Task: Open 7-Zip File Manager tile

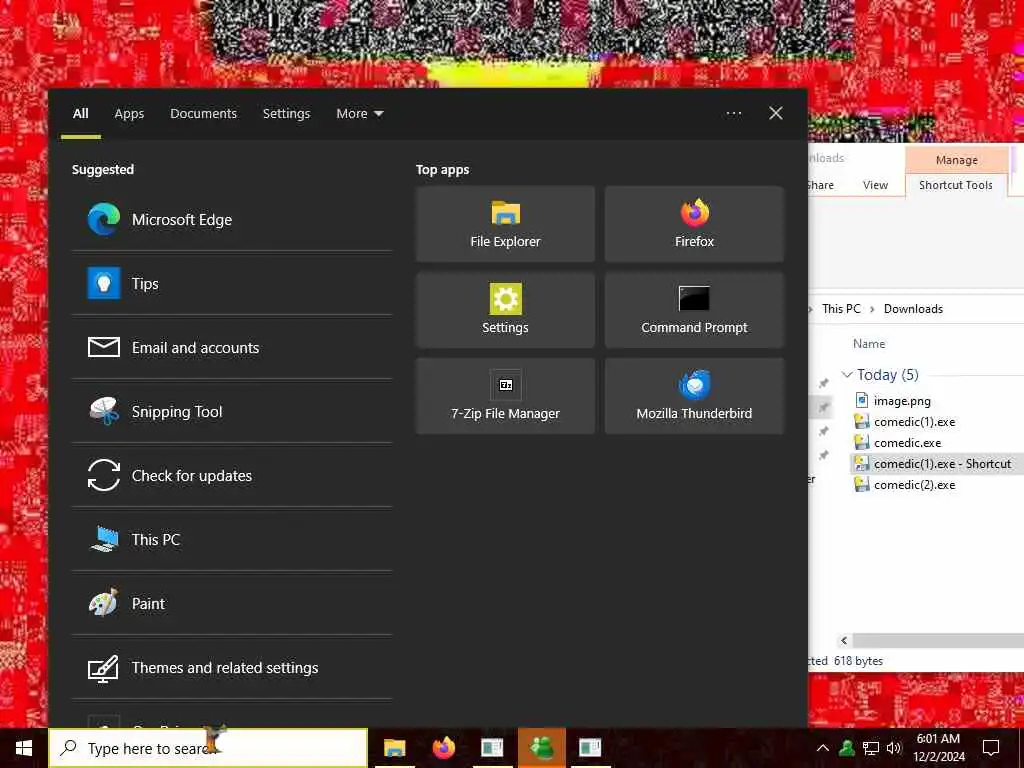Action: coord(505,396)
